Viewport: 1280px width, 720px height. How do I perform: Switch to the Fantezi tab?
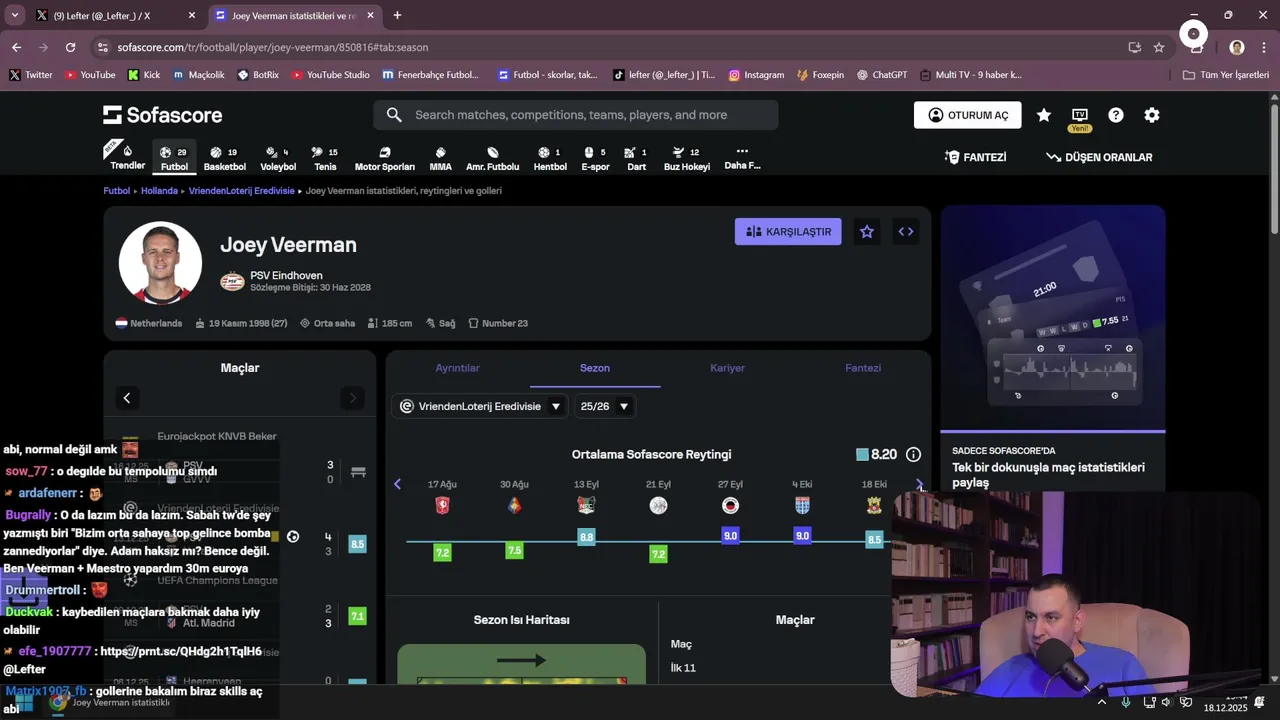[863, 368]
